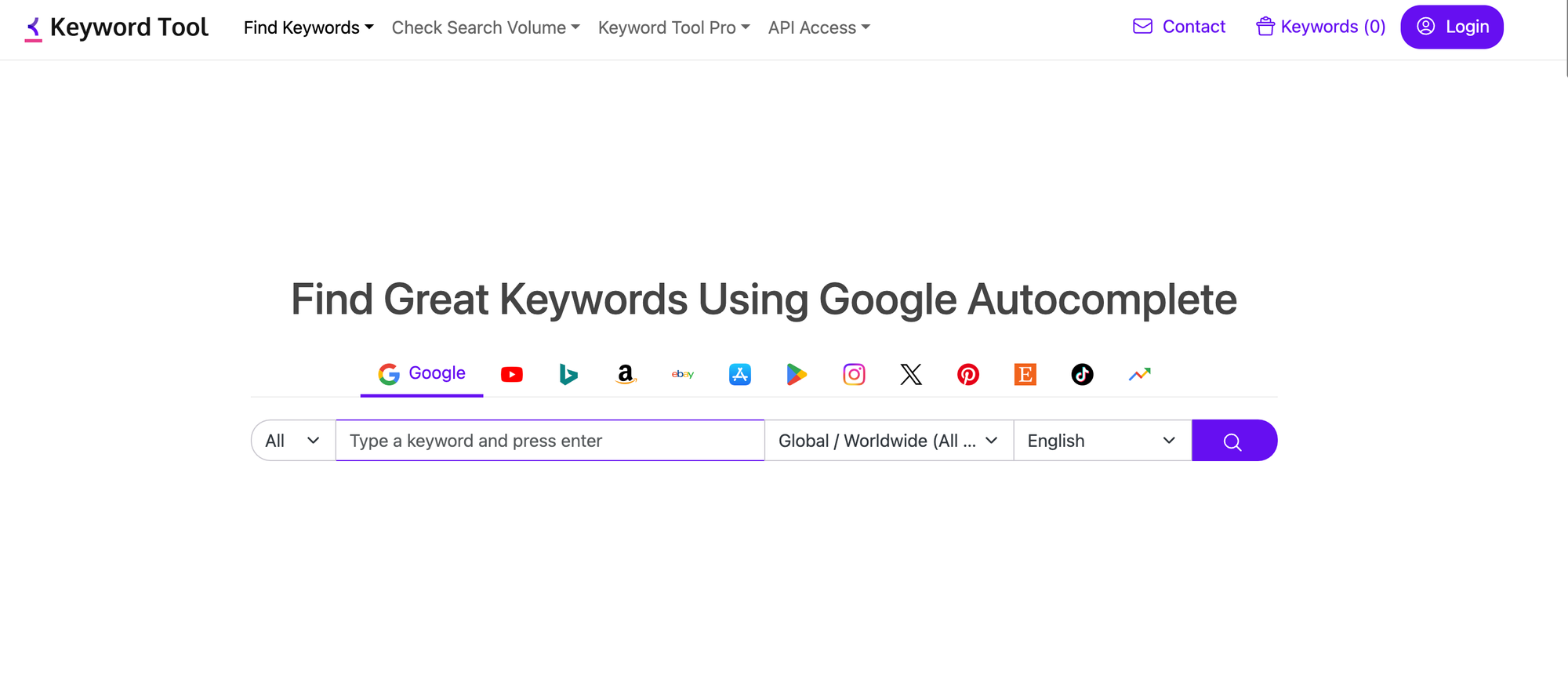Switch to the TikTok keyword tab
The height and width of the screenshot is (683, 1568).
(1082, 375)
